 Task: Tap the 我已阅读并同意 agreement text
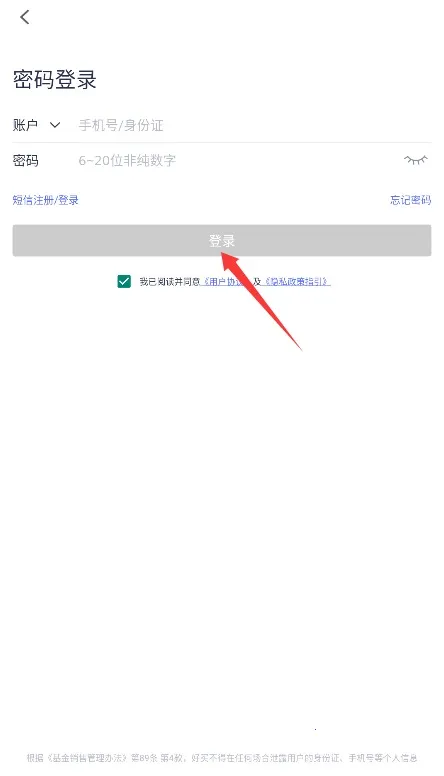pyautogui.click(x=169, y=282)
